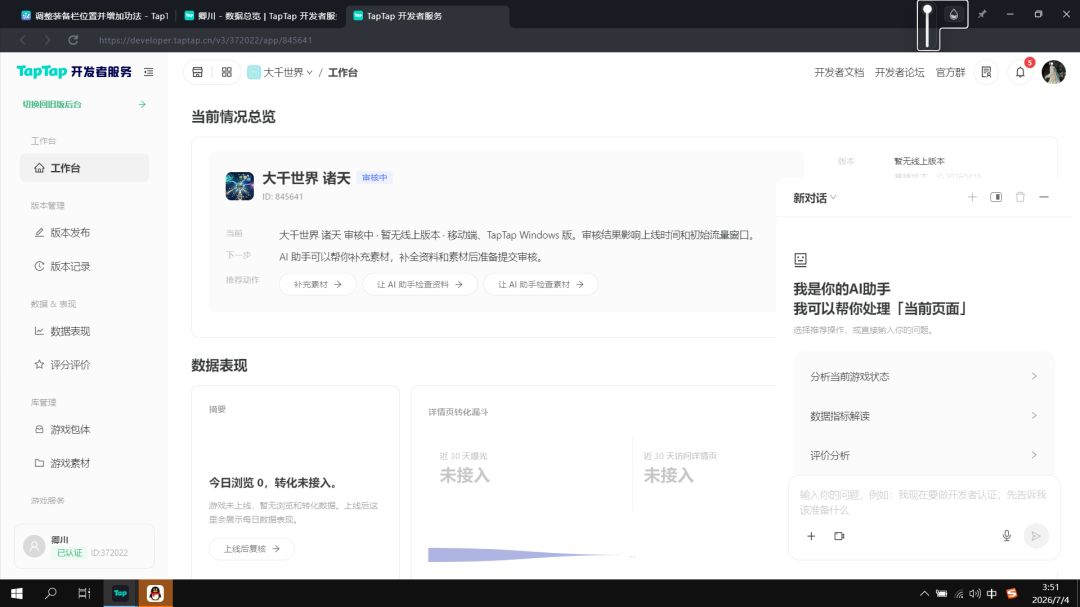Go forward with the browser forward arrow
Screen dimensions: 1080x607
(x=48, y=40)
